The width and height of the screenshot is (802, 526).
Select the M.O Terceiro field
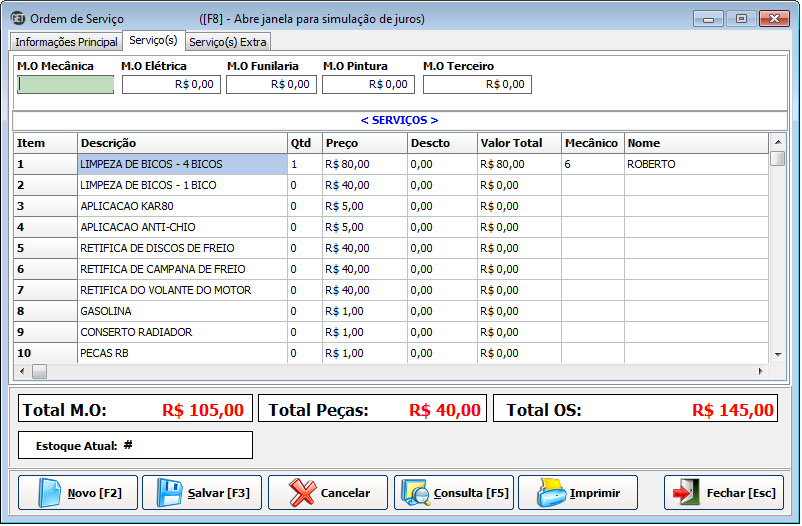coord(477,85)
